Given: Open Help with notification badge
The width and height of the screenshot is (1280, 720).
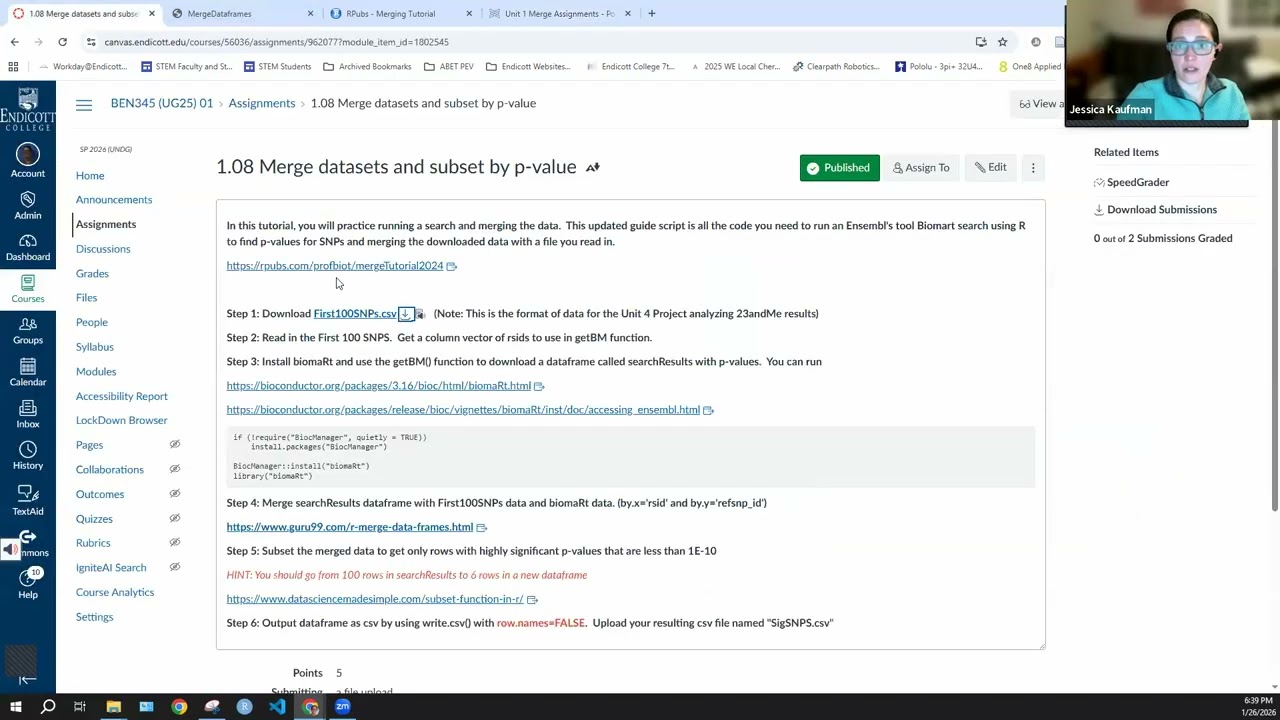Looking at the screenshot, I should click(x=28, y=583).
